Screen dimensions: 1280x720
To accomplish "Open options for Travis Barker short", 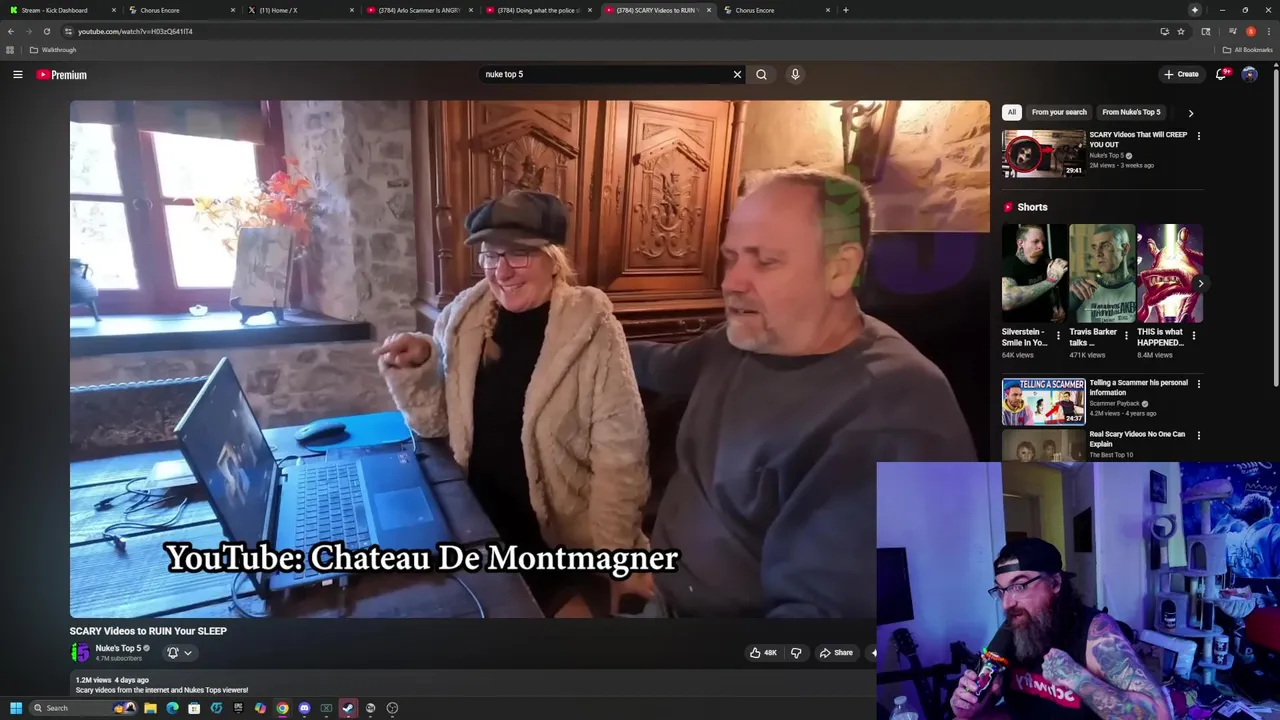I will pos(1126,336).
